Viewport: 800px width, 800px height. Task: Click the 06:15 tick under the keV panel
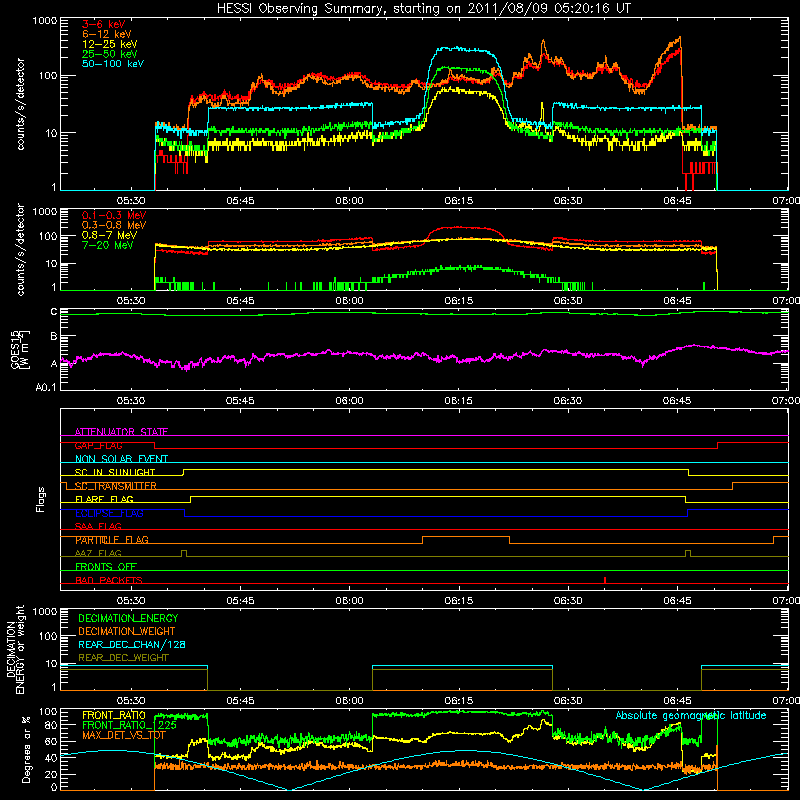458,201
